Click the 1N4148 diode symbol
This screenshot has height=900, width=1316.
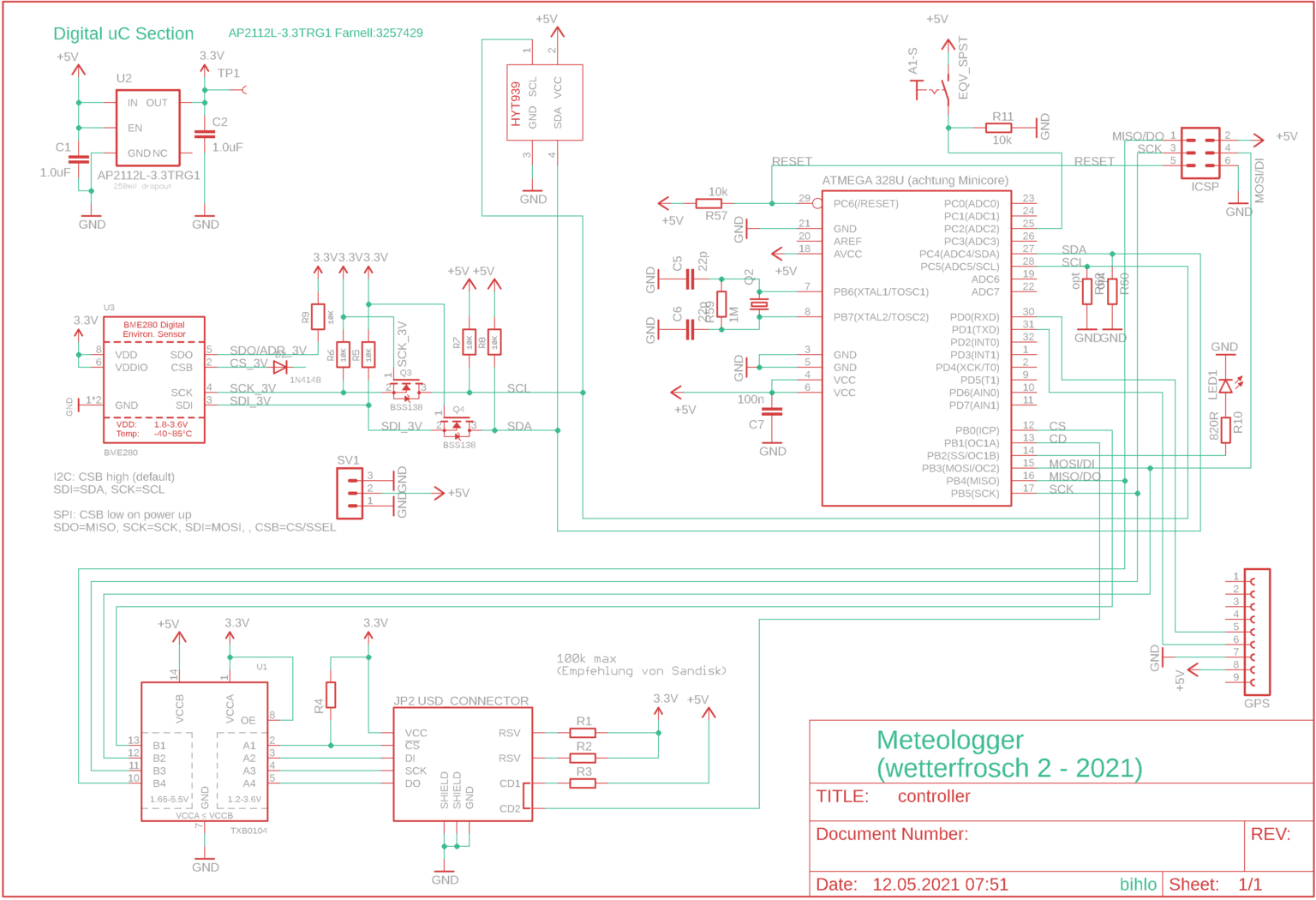coord(280,366)
